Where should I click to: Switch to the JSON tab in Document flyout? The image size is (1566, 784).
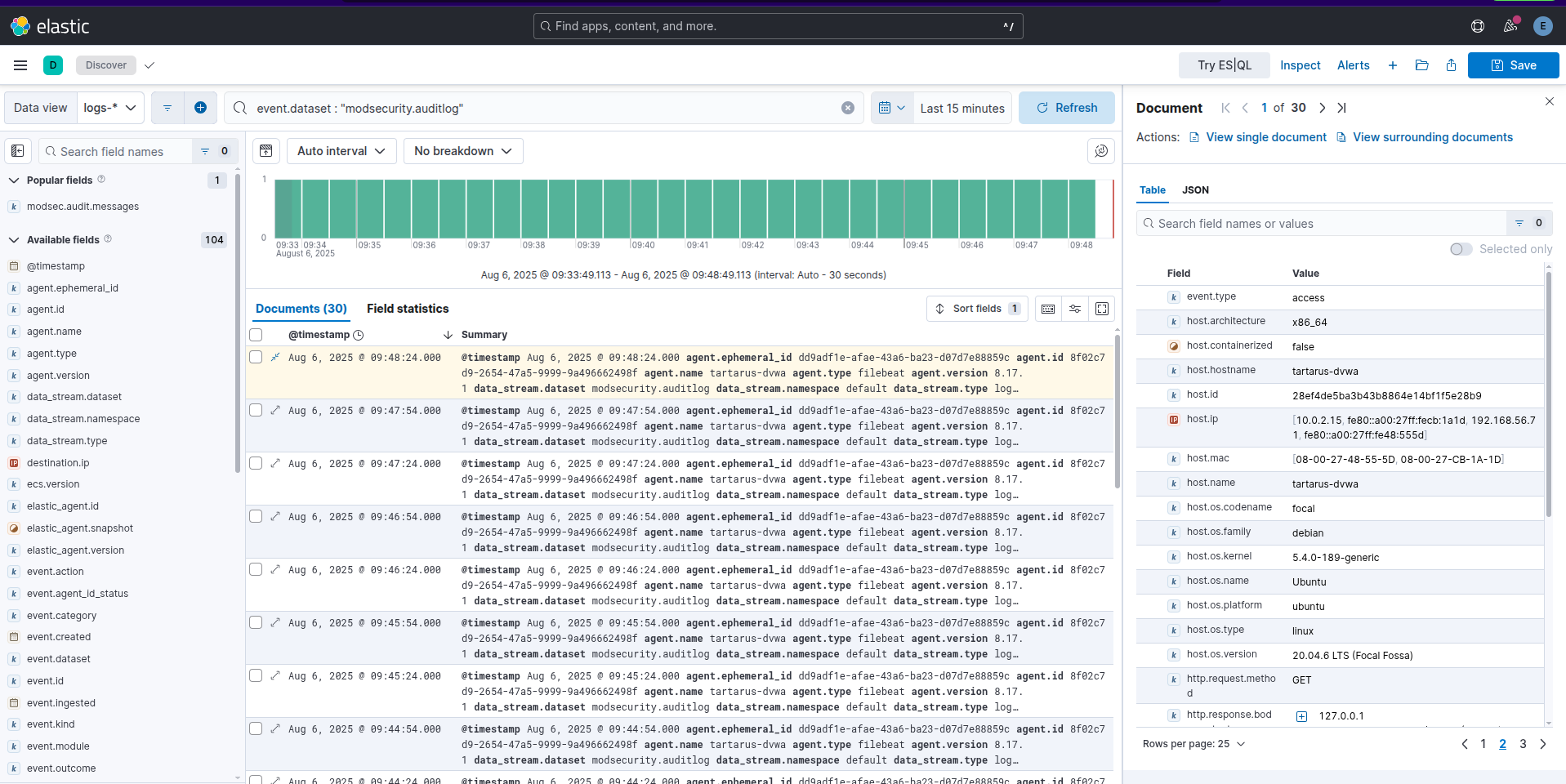point(1195,190)
